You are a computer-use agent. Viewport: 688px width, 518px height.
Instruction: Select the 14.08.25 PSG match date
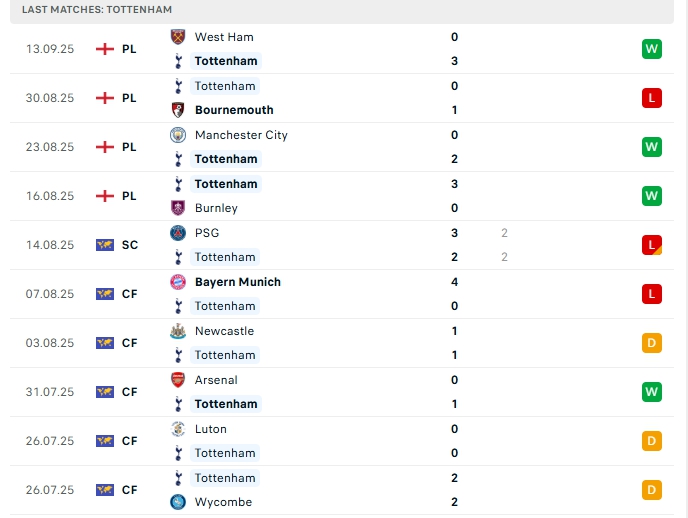pyautogui.click(x=50, y=245)
